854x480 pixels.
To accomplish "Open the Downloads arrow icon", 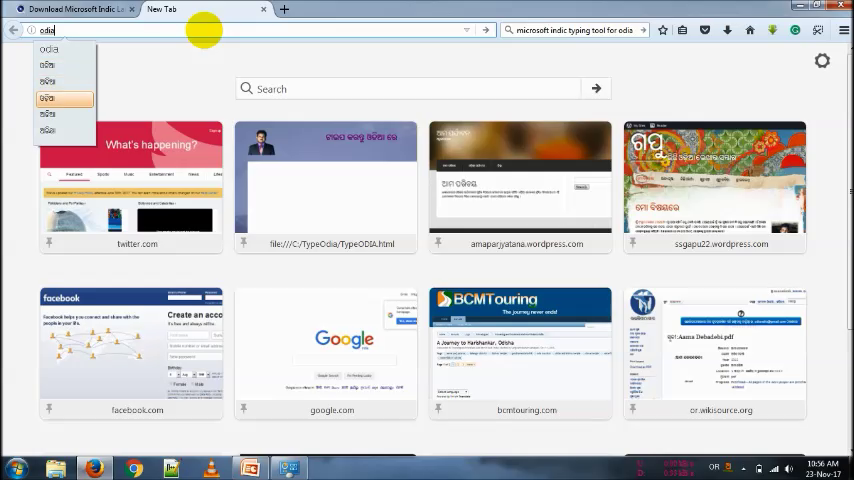I will (x=728, y=30).
